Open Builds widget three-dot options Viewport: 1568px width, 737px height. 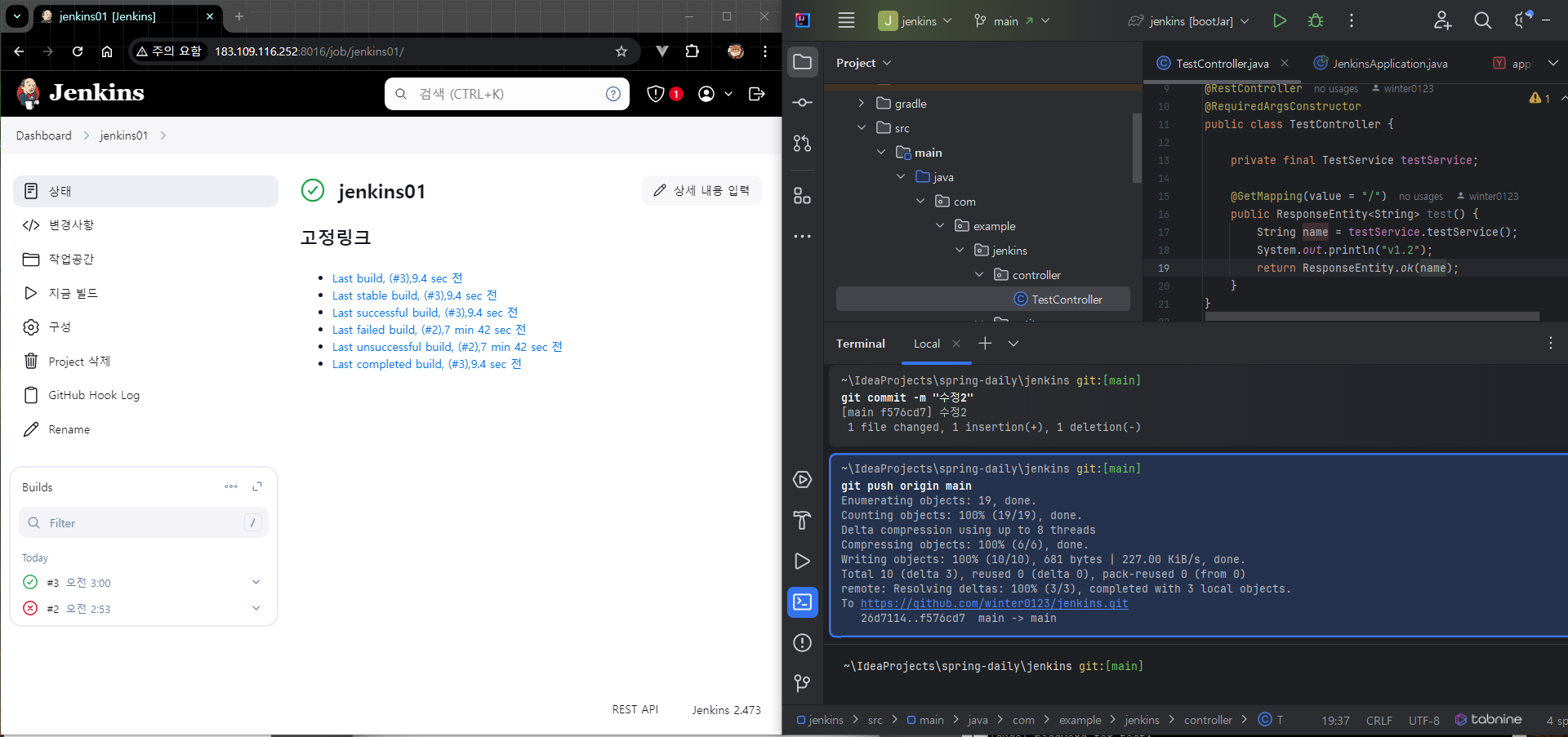pos(231,486)
